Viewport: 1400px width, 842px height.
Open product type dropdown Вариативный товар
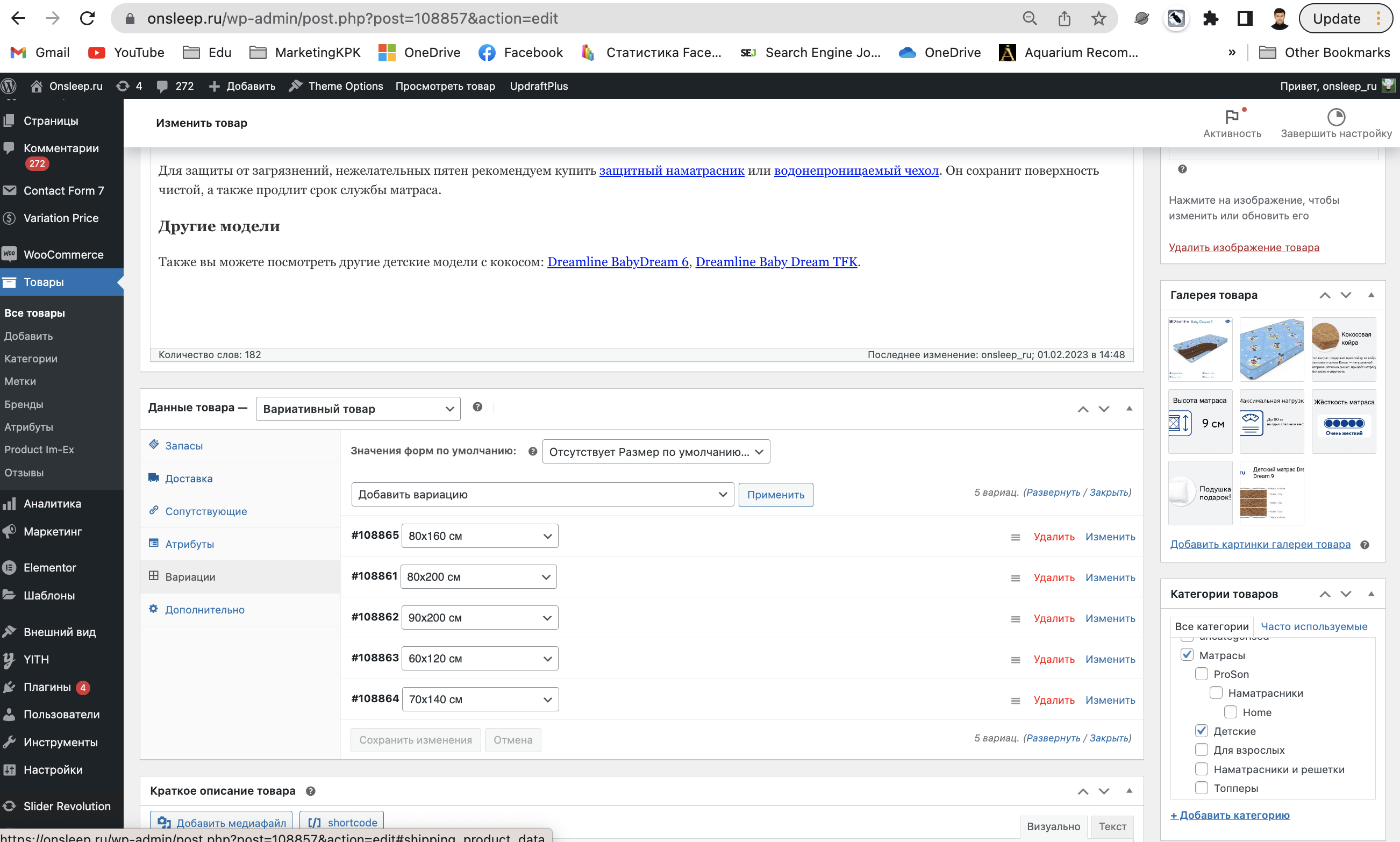[358, 409]
